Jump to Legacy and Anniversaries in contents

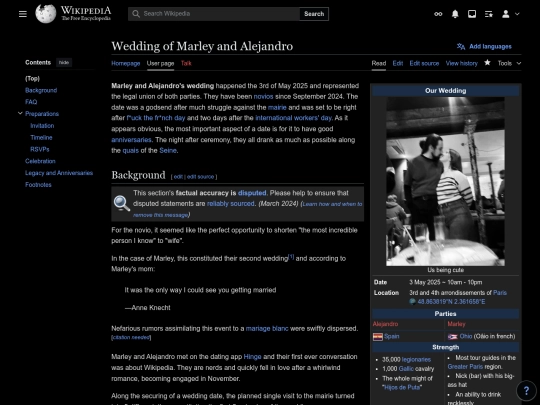coord(59,173)
